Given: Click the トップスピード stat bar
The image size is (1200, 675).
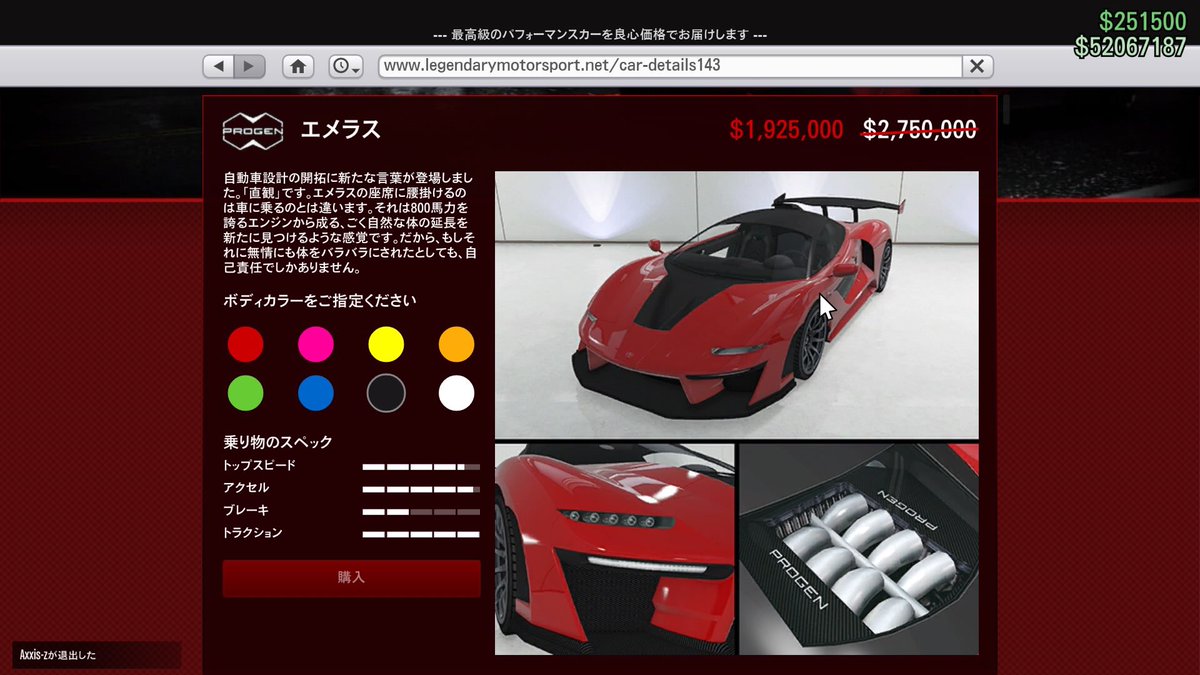Looking at the screenshot, I should click(x=421, y=466).
